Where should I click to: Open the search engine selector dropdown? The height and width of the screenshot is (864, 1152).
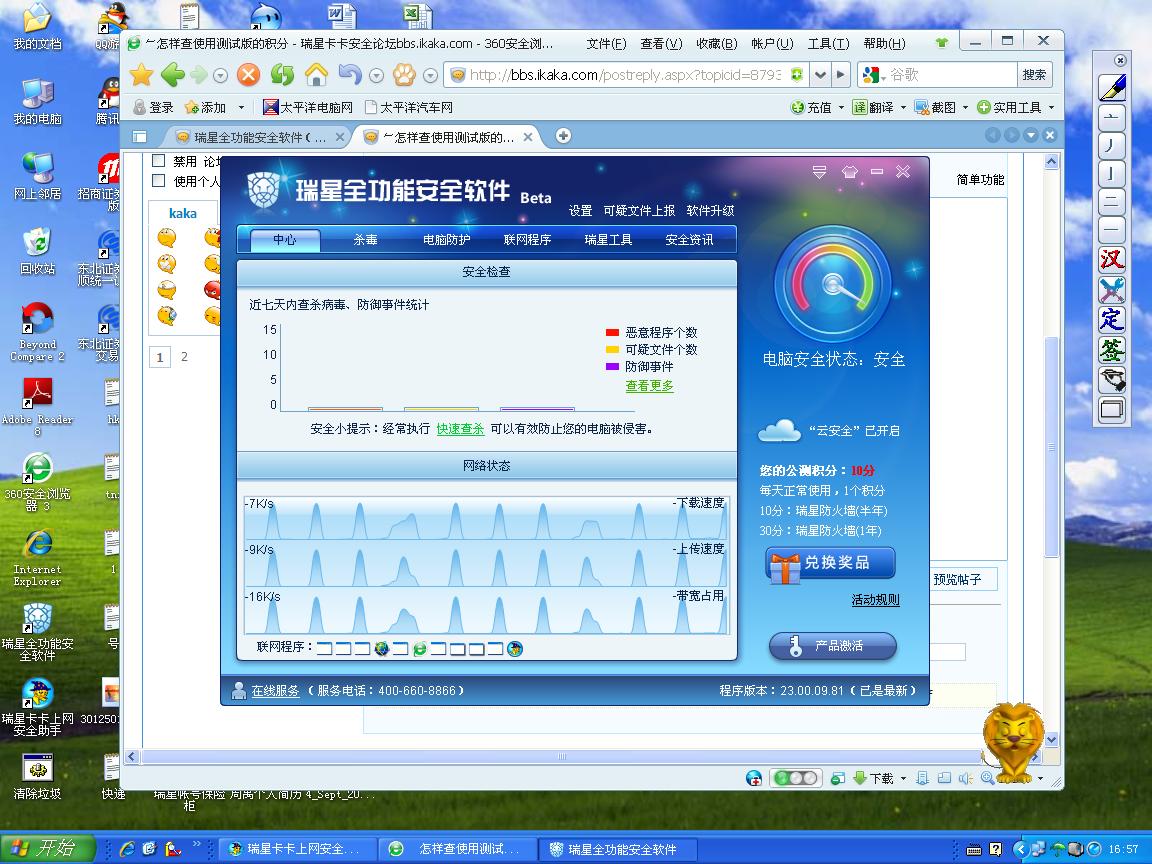click(x=883, y=76)
